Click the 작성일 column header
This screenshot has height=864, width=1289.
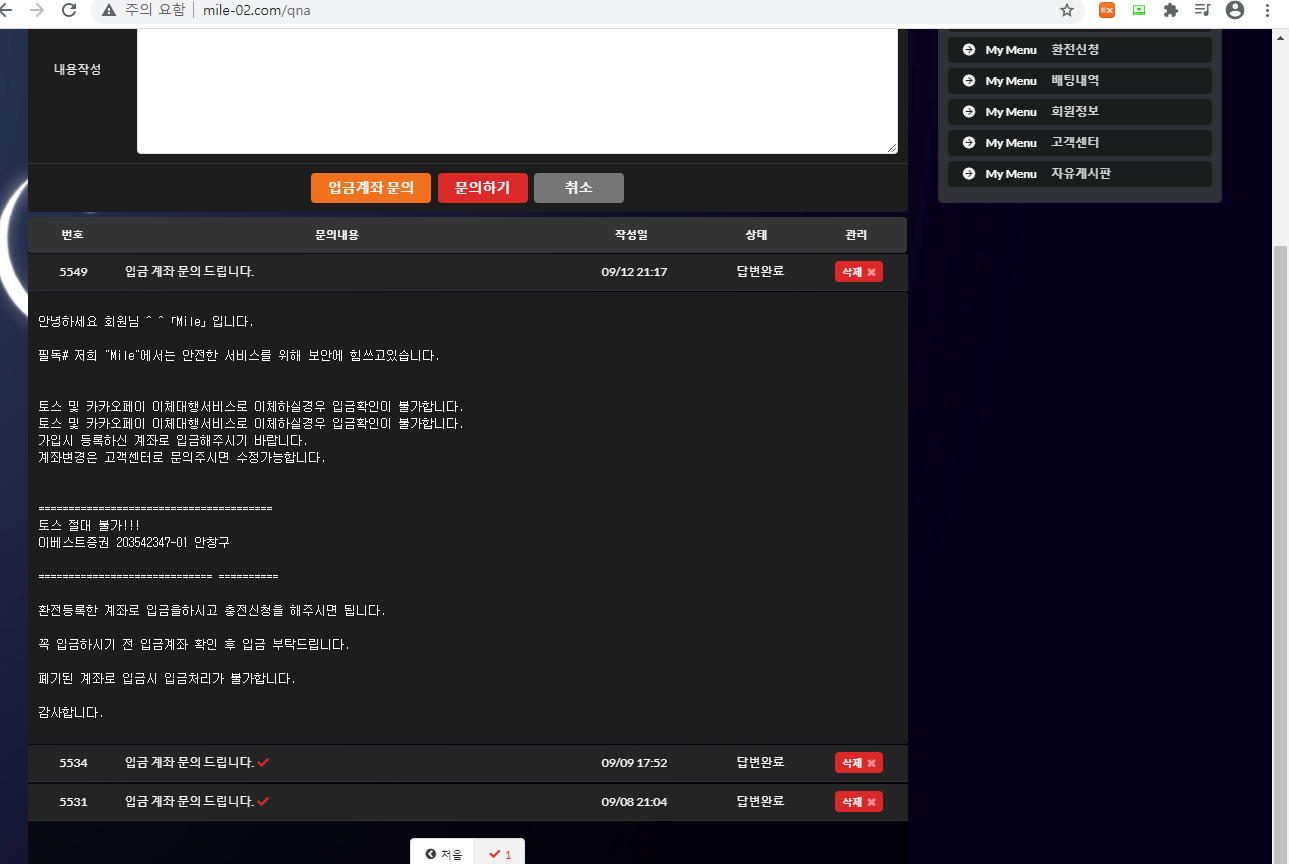coord(631,235)
